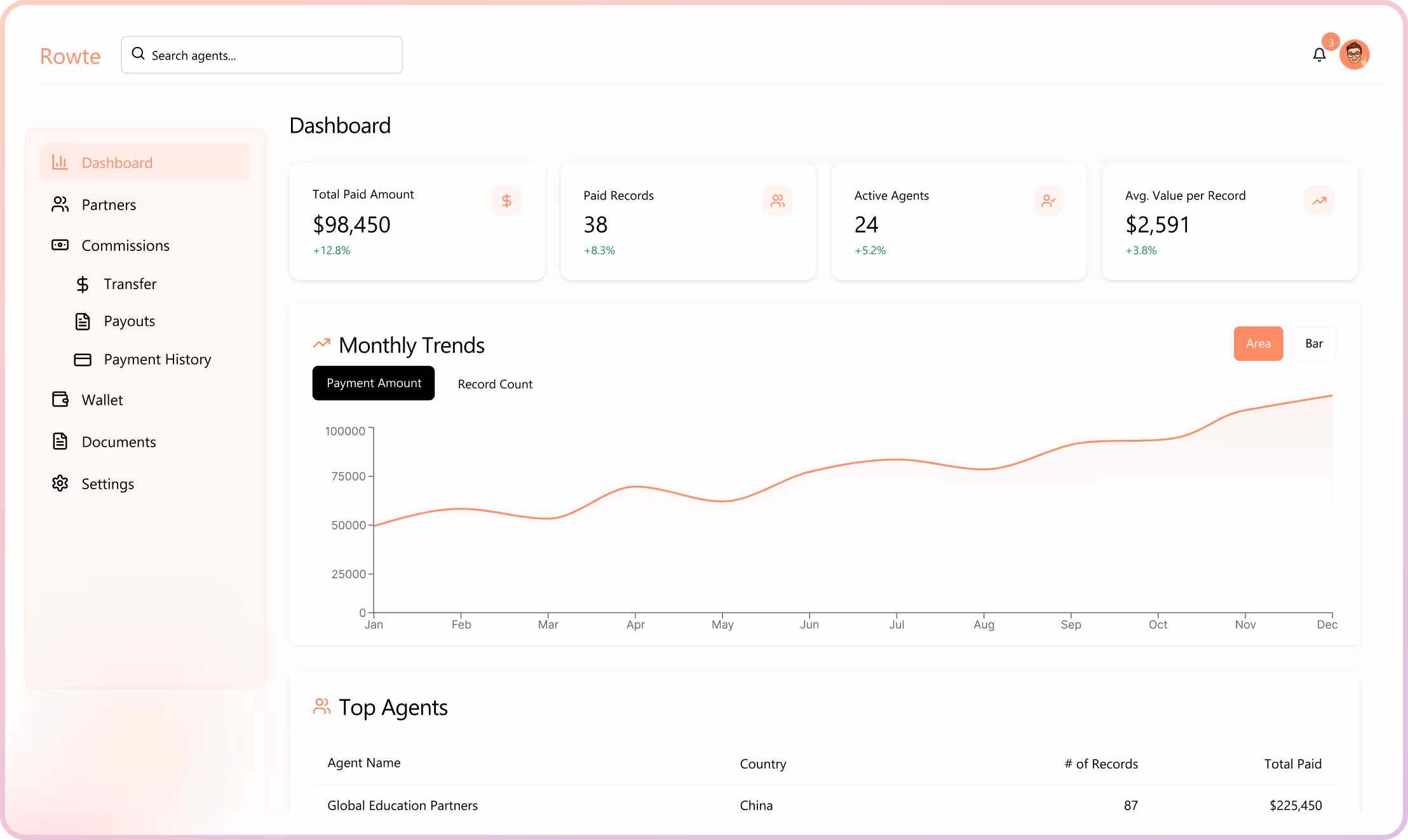
Task: Show Record Count trend data
Action: coord(495,384)
